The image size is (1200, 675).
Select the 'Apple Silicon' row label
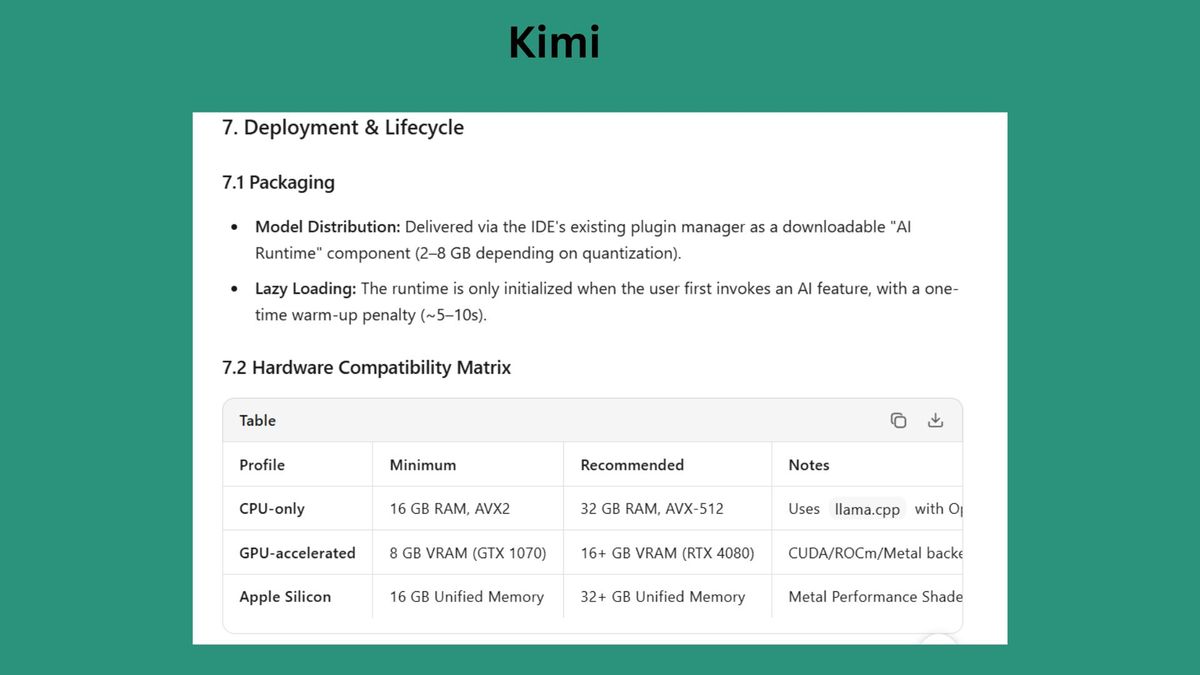coord(285,597)
